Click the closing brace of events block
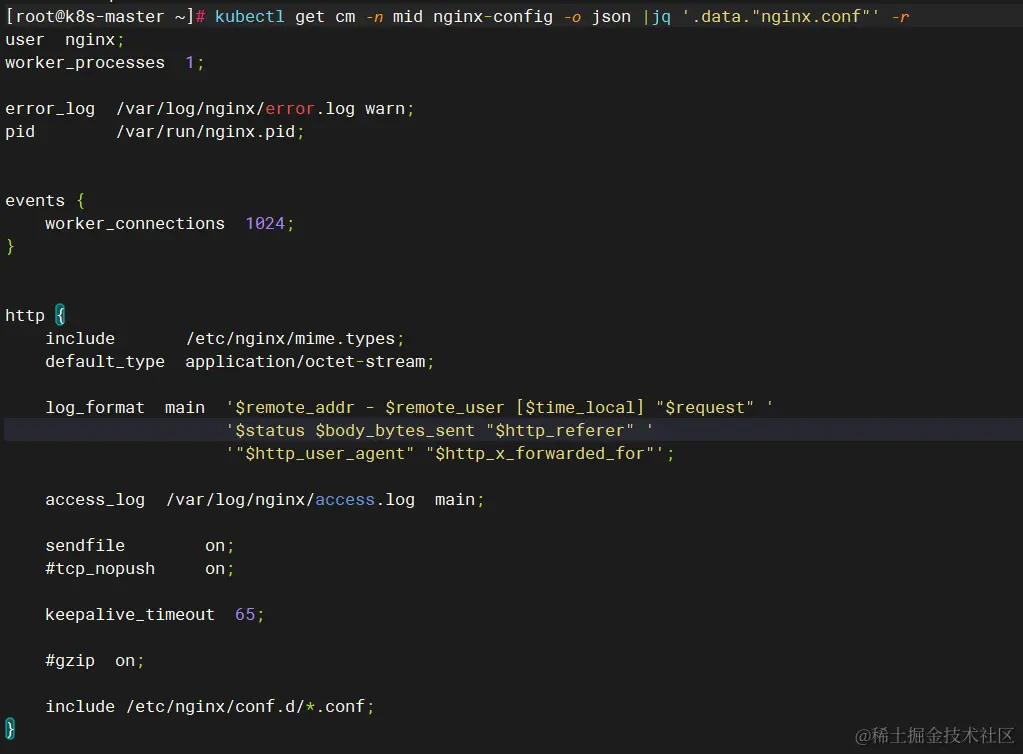The width and height of the screenshot is (1023, 754). point(10,247)
